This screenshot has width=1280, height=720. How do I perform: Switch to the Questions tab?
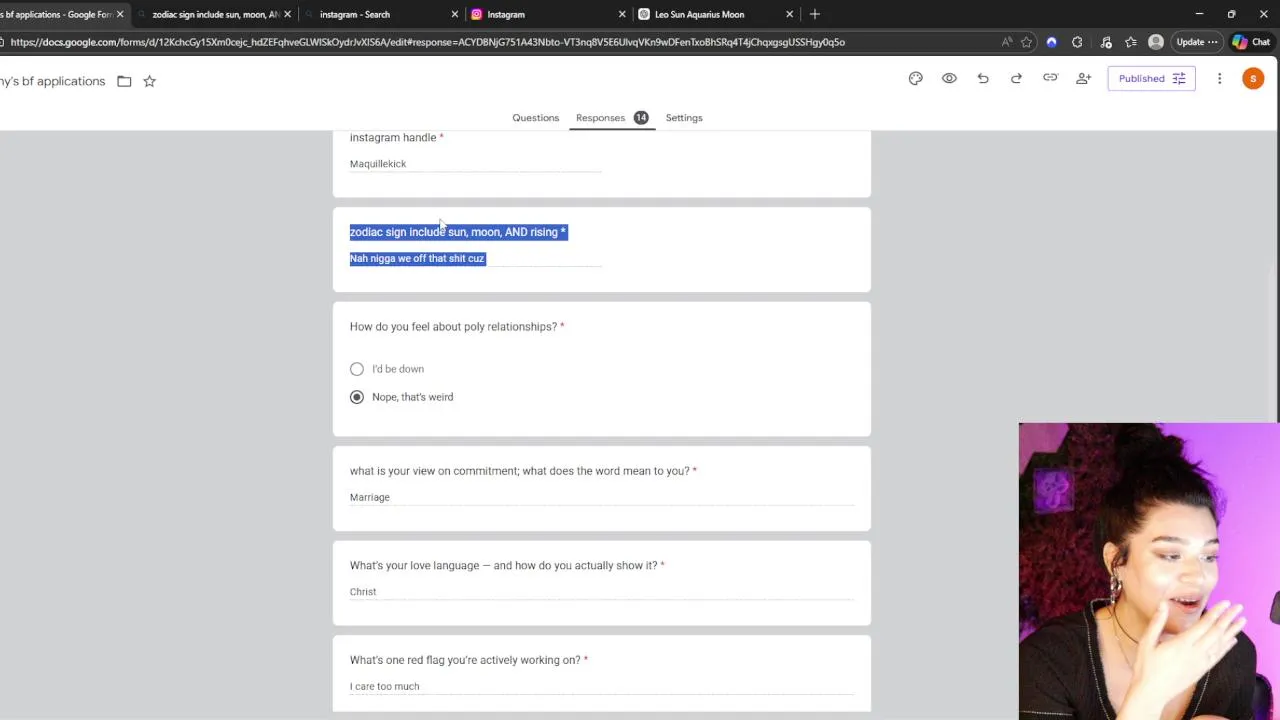535,118
